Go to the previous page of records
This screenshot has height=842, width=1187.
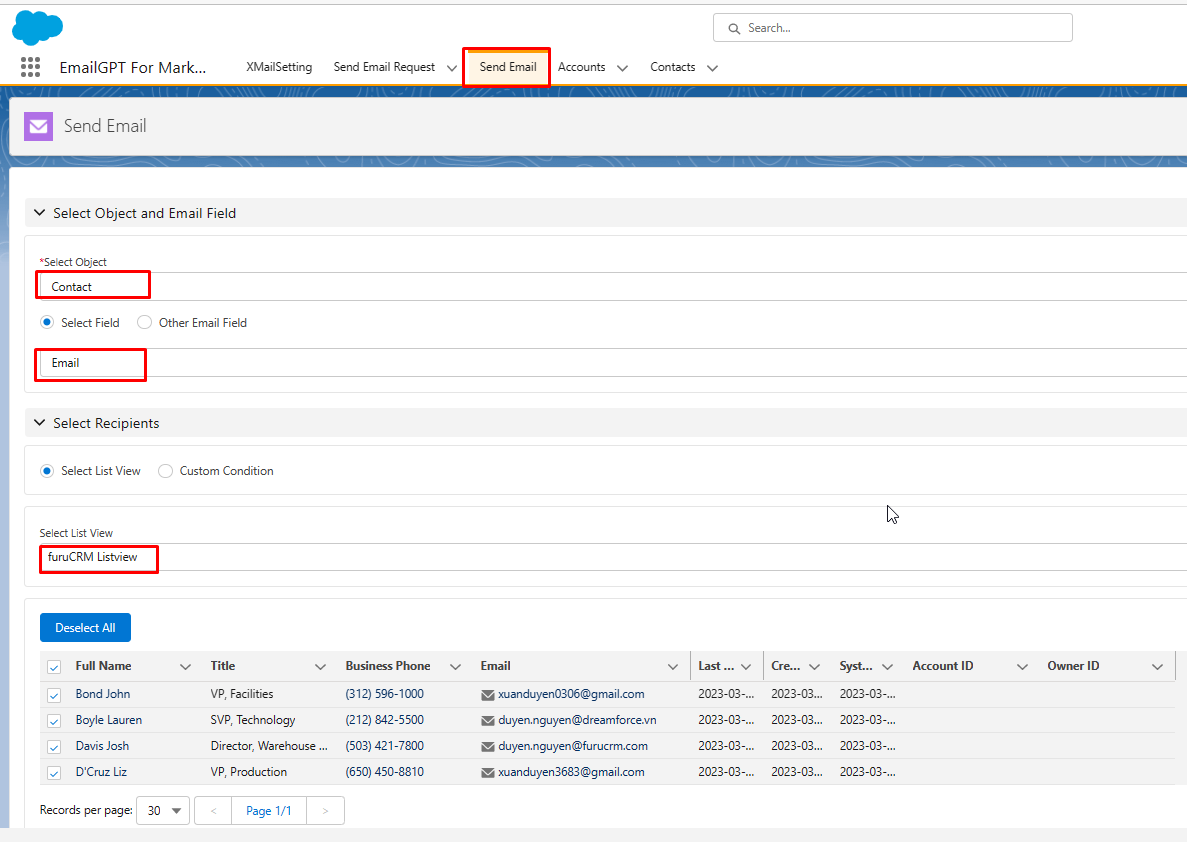[213, 811]
